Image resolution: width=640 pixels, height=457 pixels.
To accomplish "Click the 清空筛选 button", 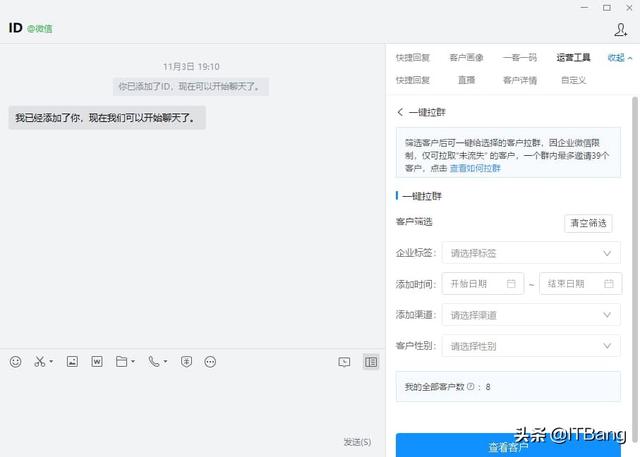I will [x=588, y=223].
